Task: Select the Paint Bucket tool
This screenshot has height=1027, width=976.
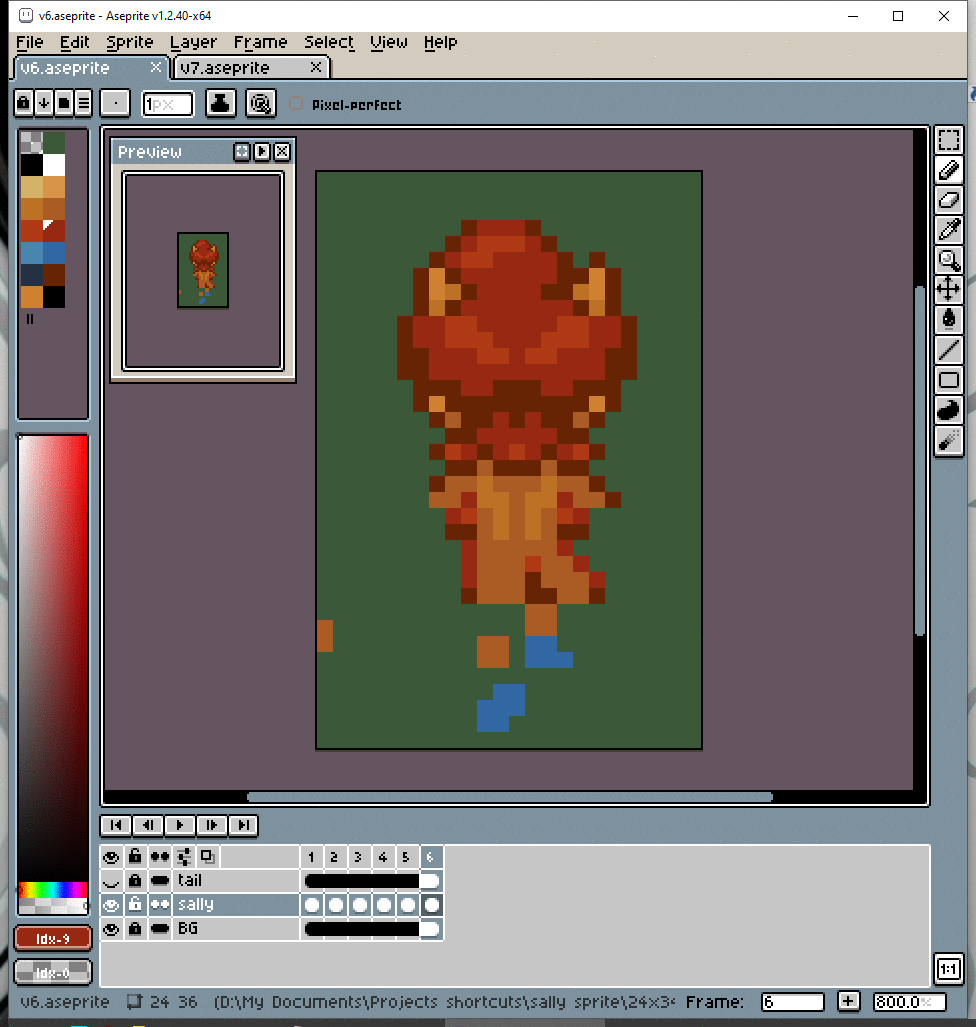Action: 948,320
